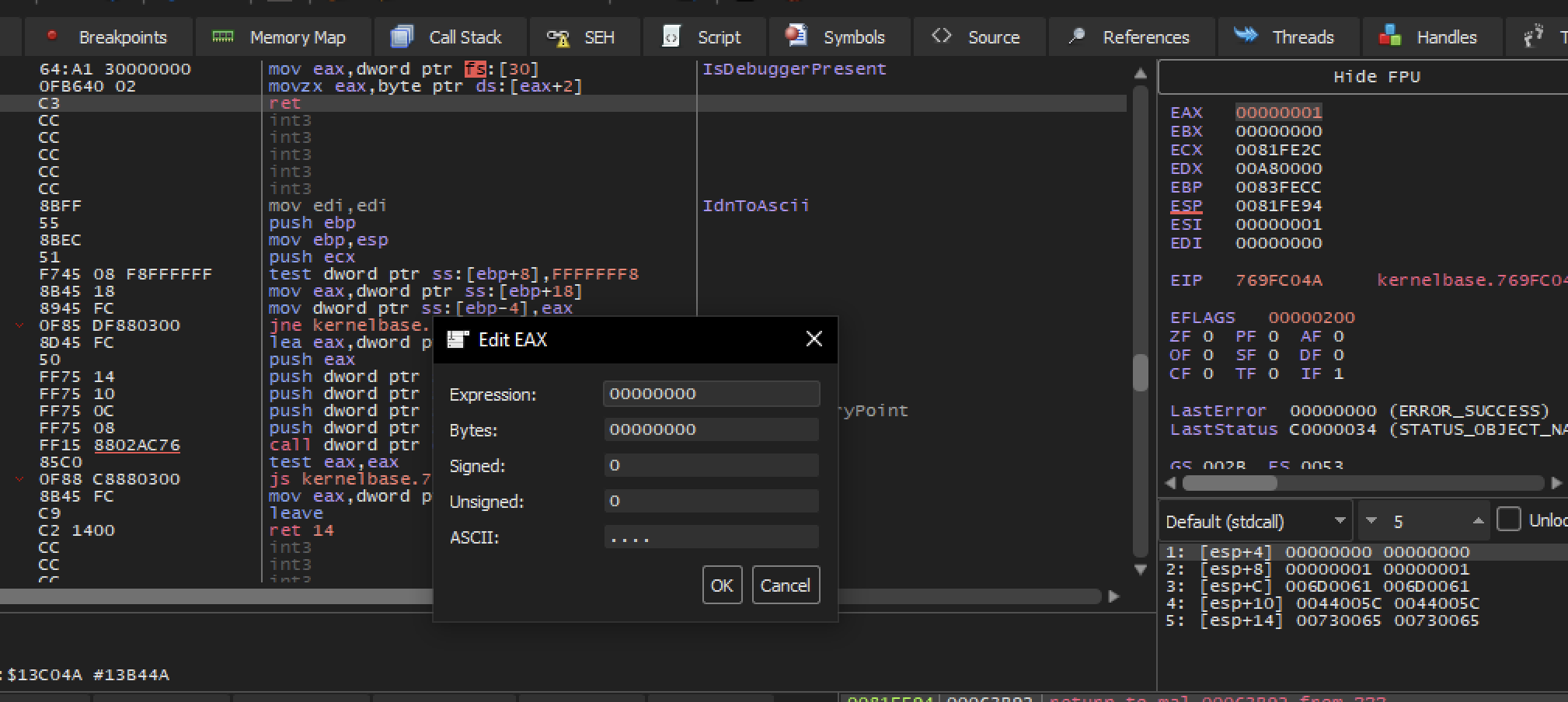Click the Bytes input field

click(711, 429)
